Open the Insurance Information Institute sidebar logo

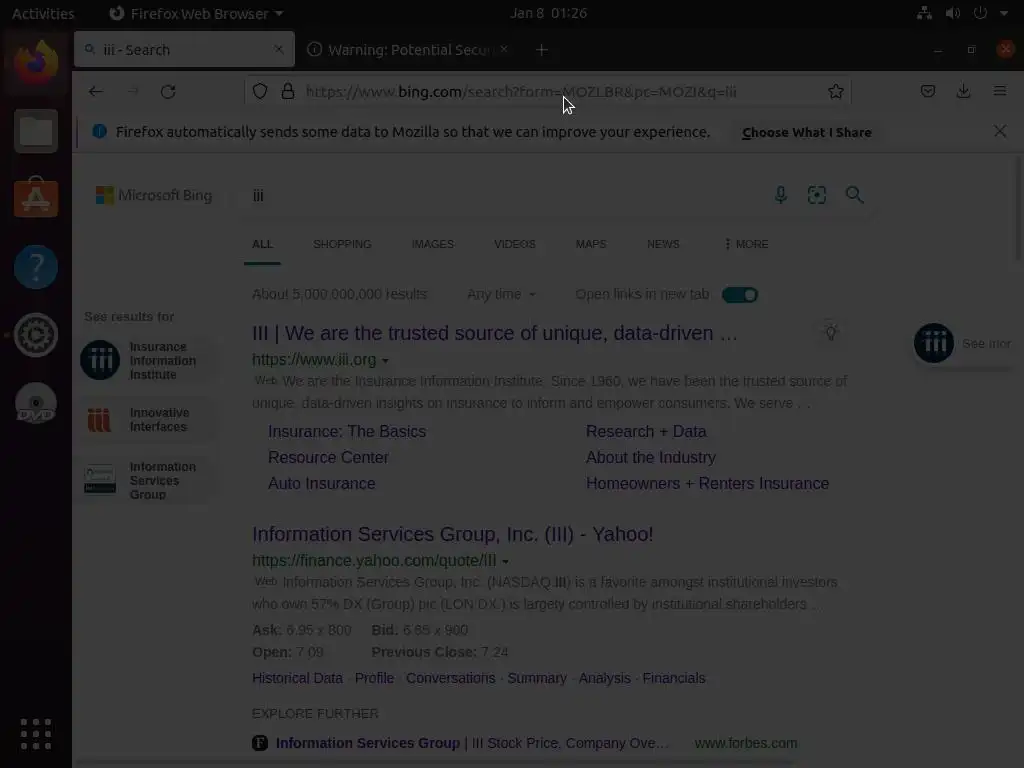100,360
